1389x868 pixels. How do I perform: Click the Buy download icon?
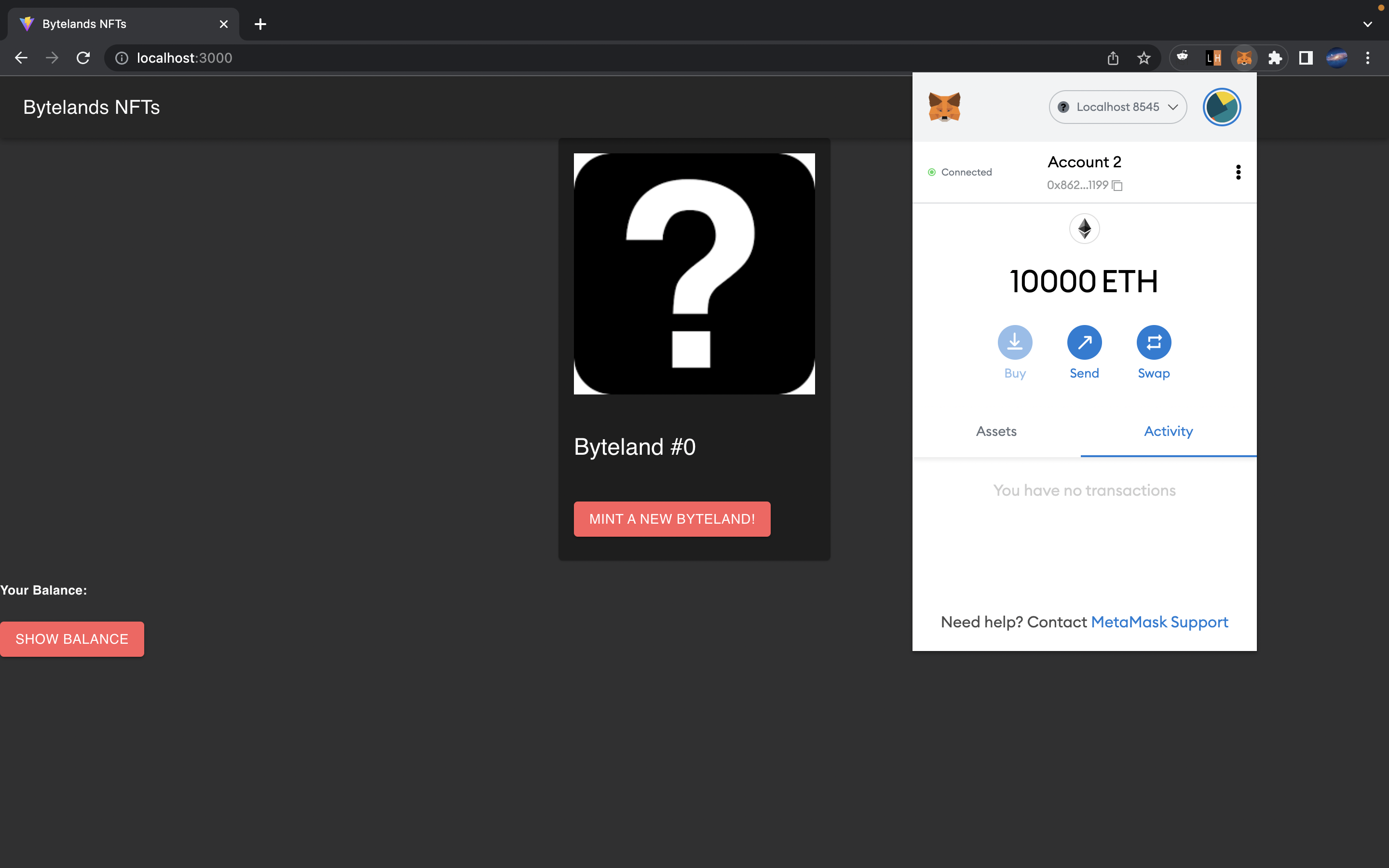1014,343
